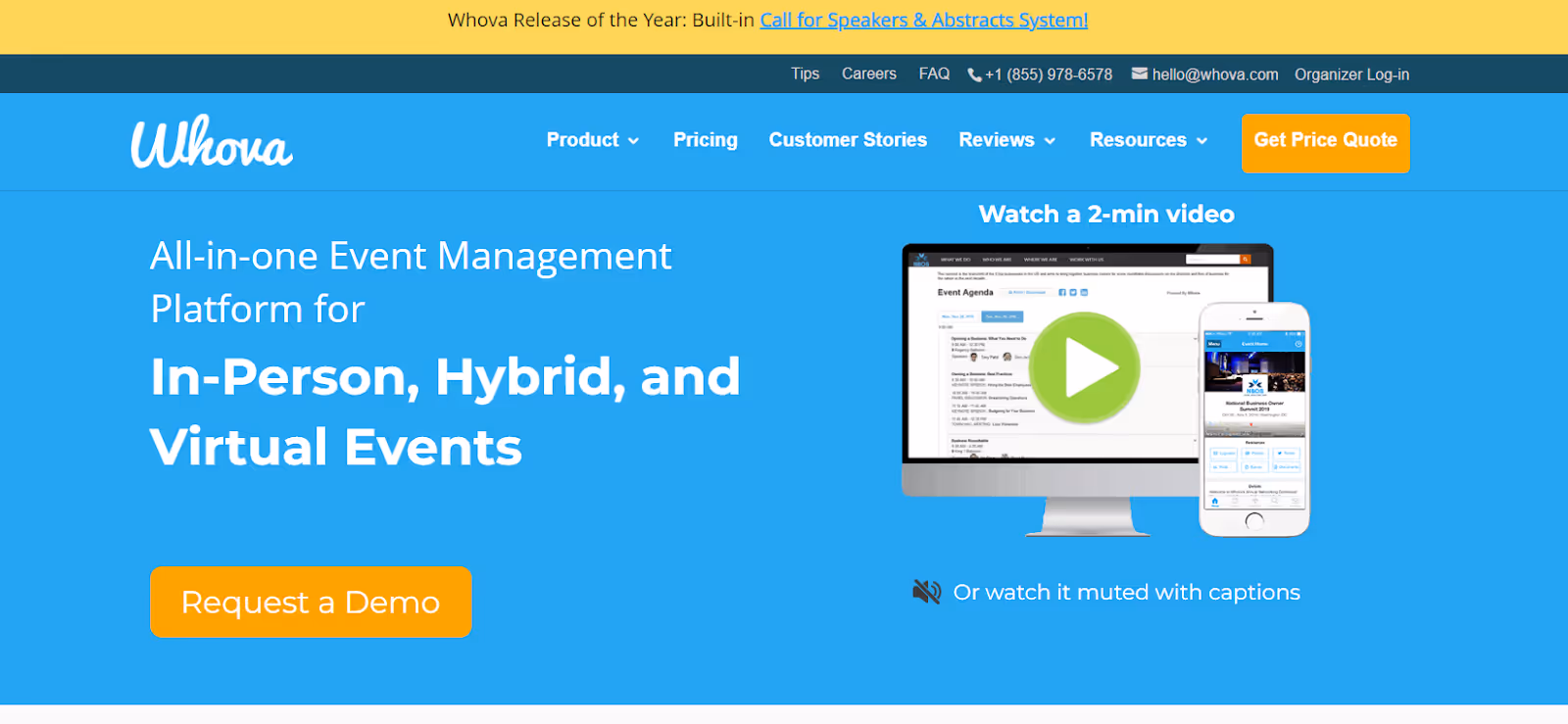
Task: Click Request a Demo button
Action: click(311, 602)
